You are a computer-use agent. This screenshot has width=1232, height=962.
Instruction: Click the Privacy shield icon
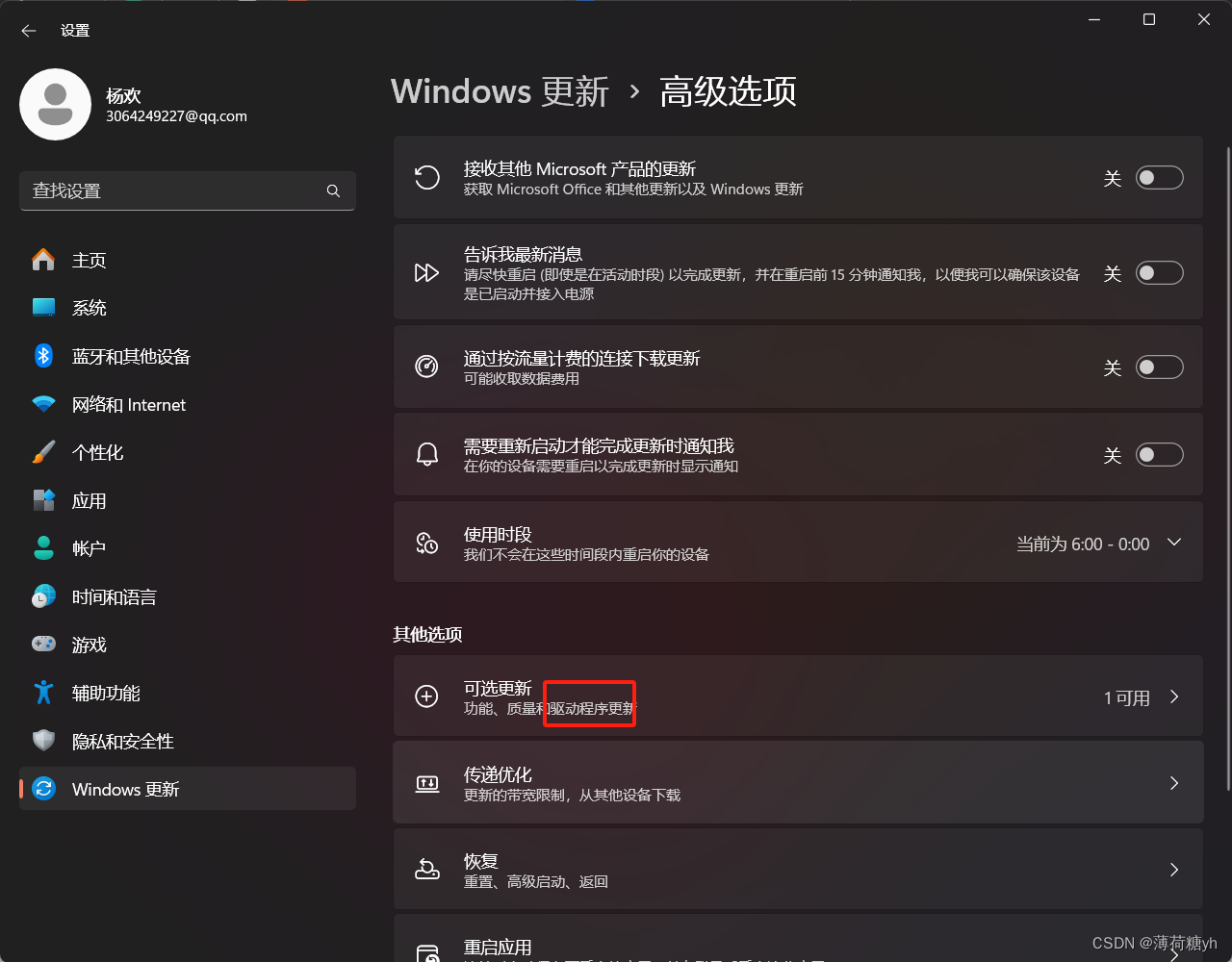[x=43, y=741]
